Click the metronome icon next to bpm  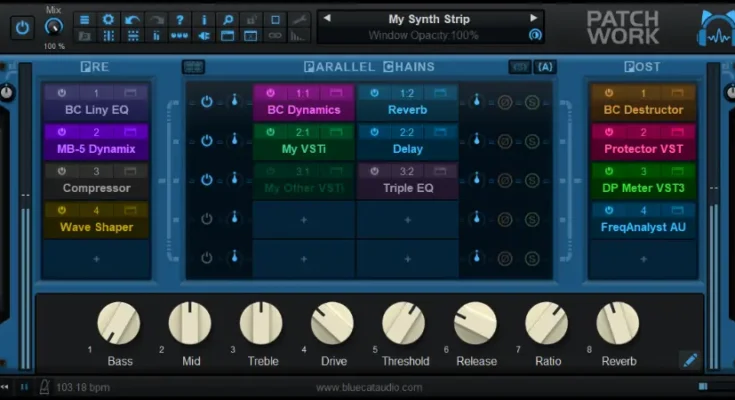(45, 386)
